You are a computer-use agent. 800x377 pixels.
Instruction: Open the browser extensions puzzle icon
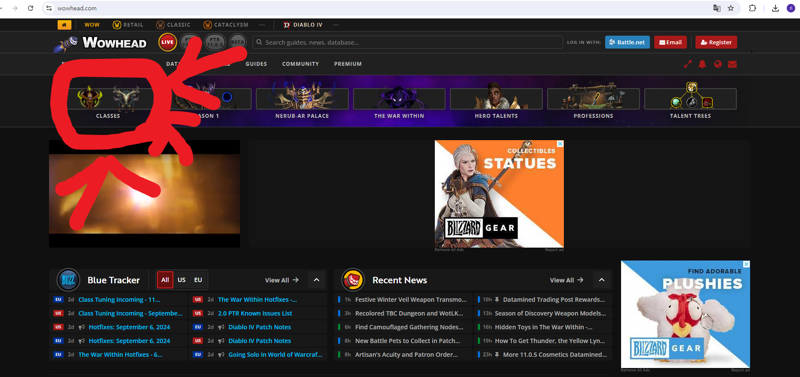pyautogui.click(x=752, y=8)
